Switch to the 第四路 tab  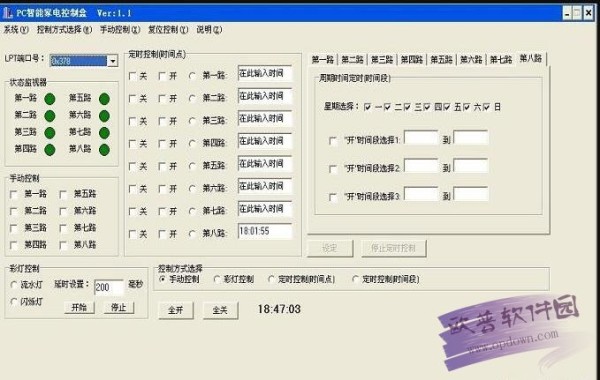[x=412, y=60]
